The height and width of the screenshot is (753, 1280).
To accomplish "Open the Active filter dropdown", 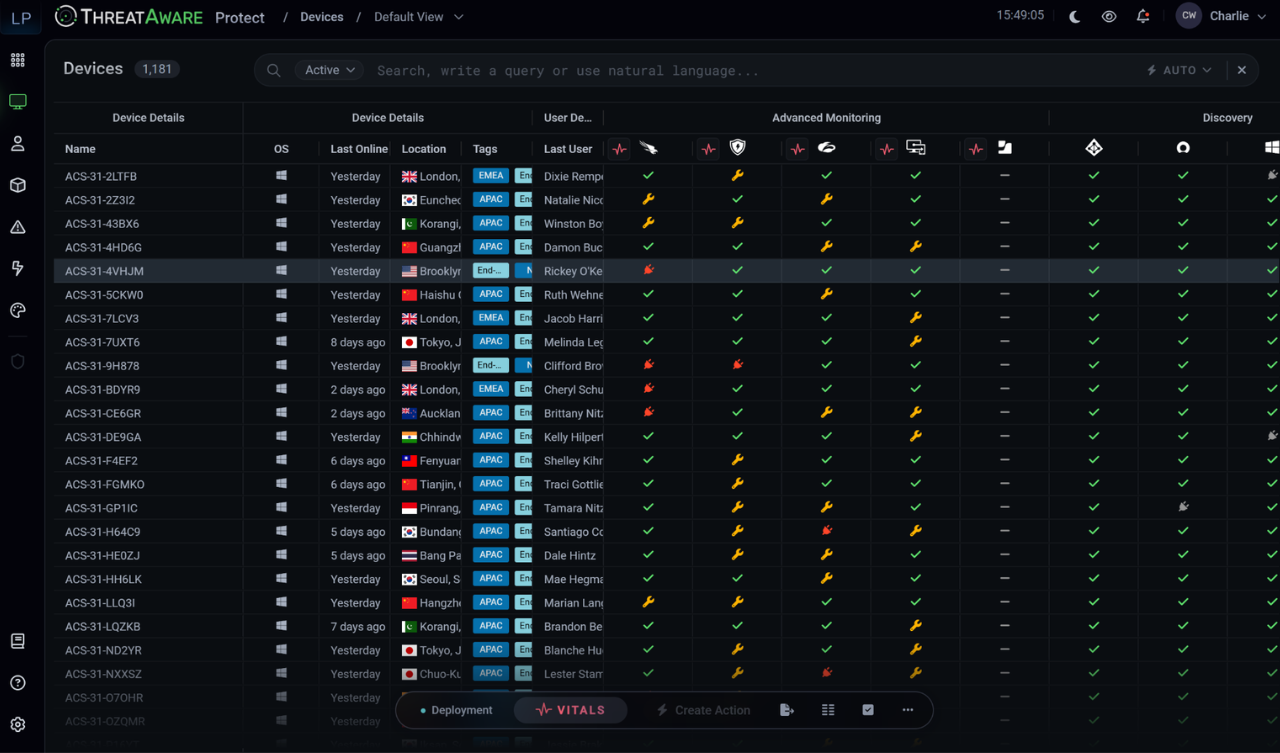I will (330, 70).
